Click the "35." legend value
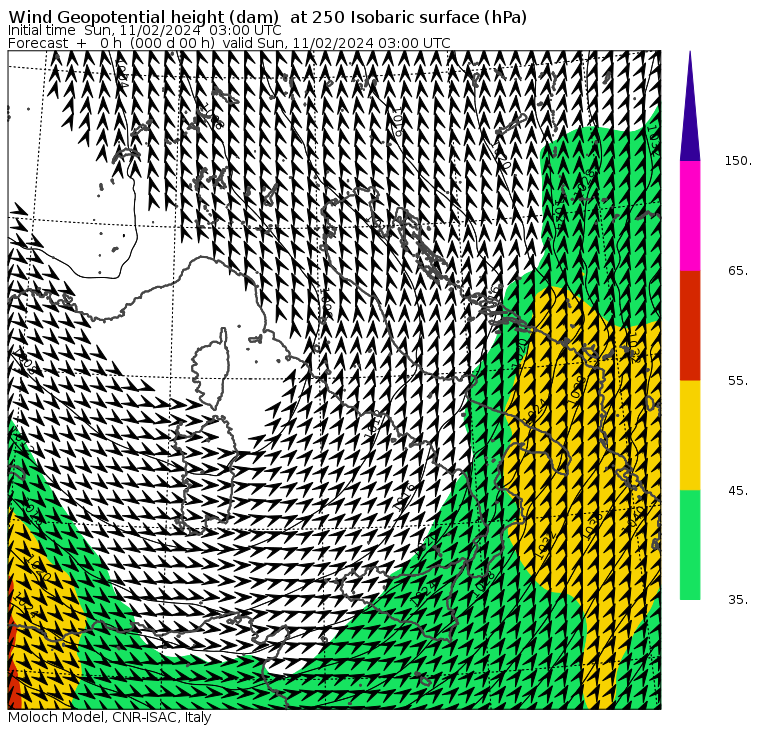The image size is (760, 731). pos(739,600)
